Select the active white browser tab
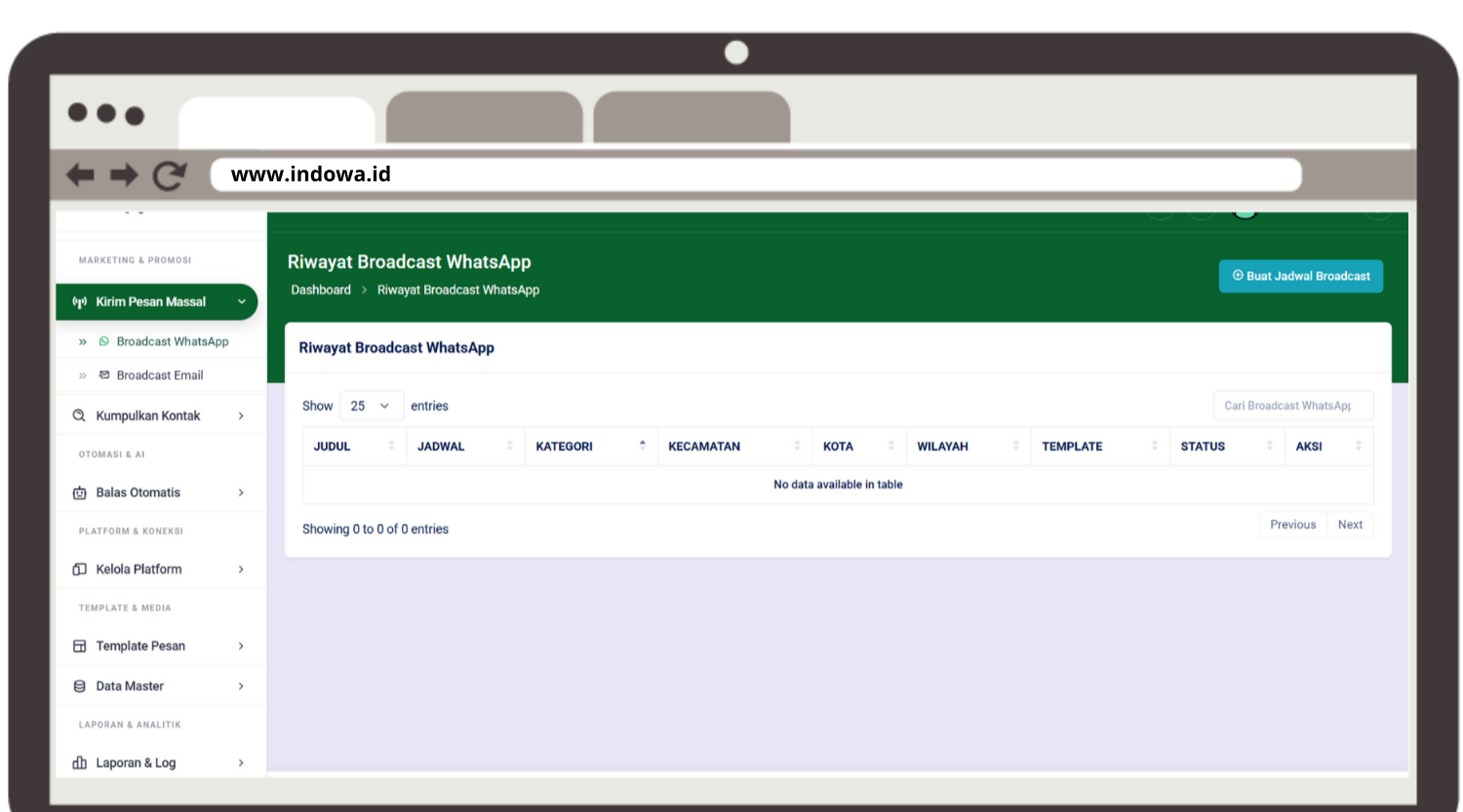This screenshot has height=812, width=1463. tap(277, 120)
